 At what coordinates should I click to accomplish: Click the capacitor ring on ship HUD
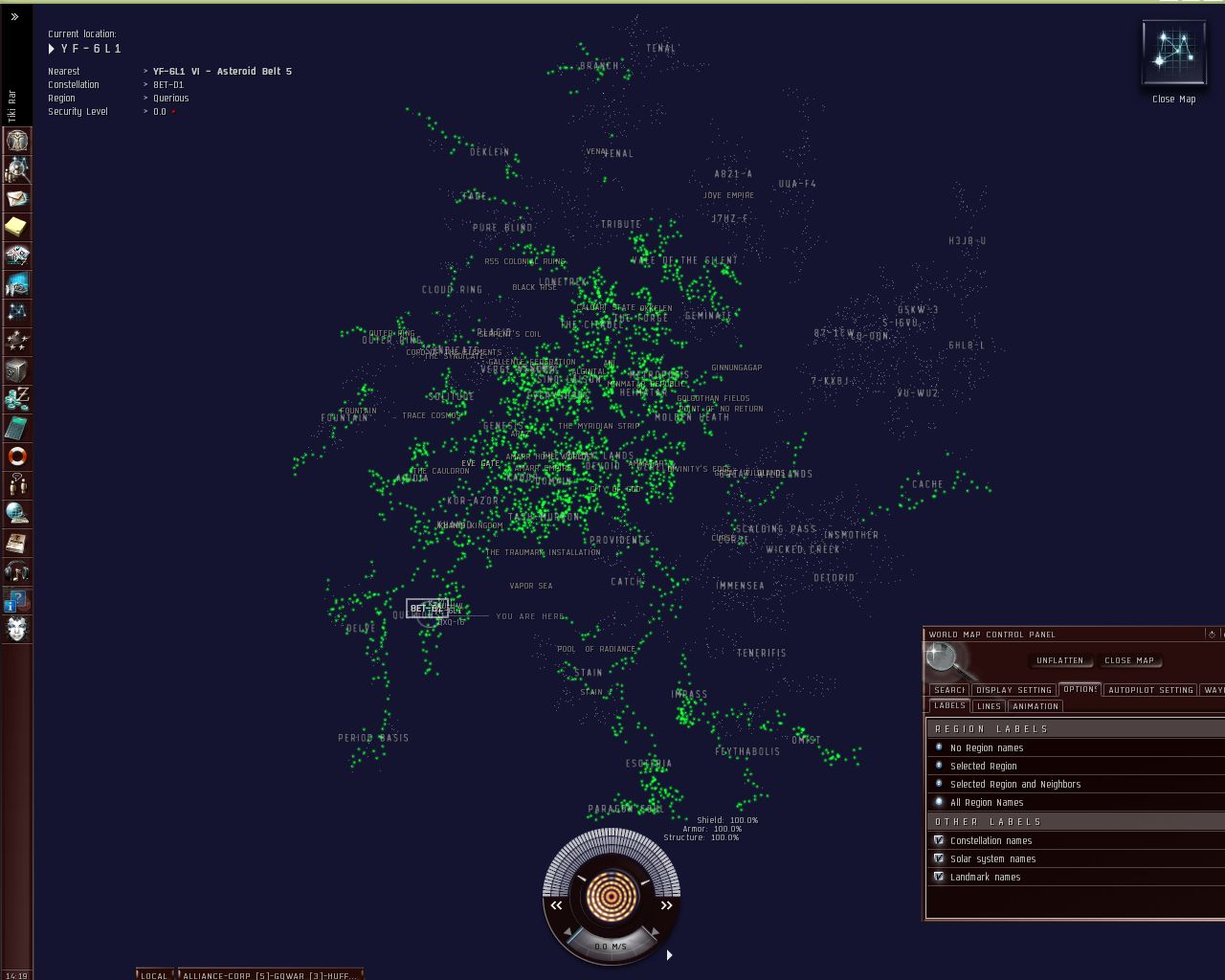coord(611,895)
